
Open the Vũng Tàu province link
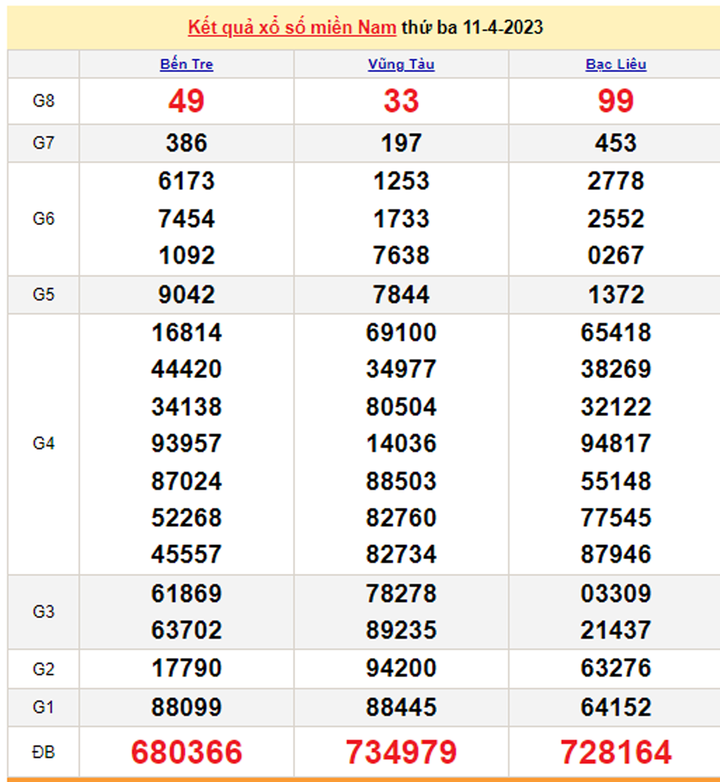401,64
